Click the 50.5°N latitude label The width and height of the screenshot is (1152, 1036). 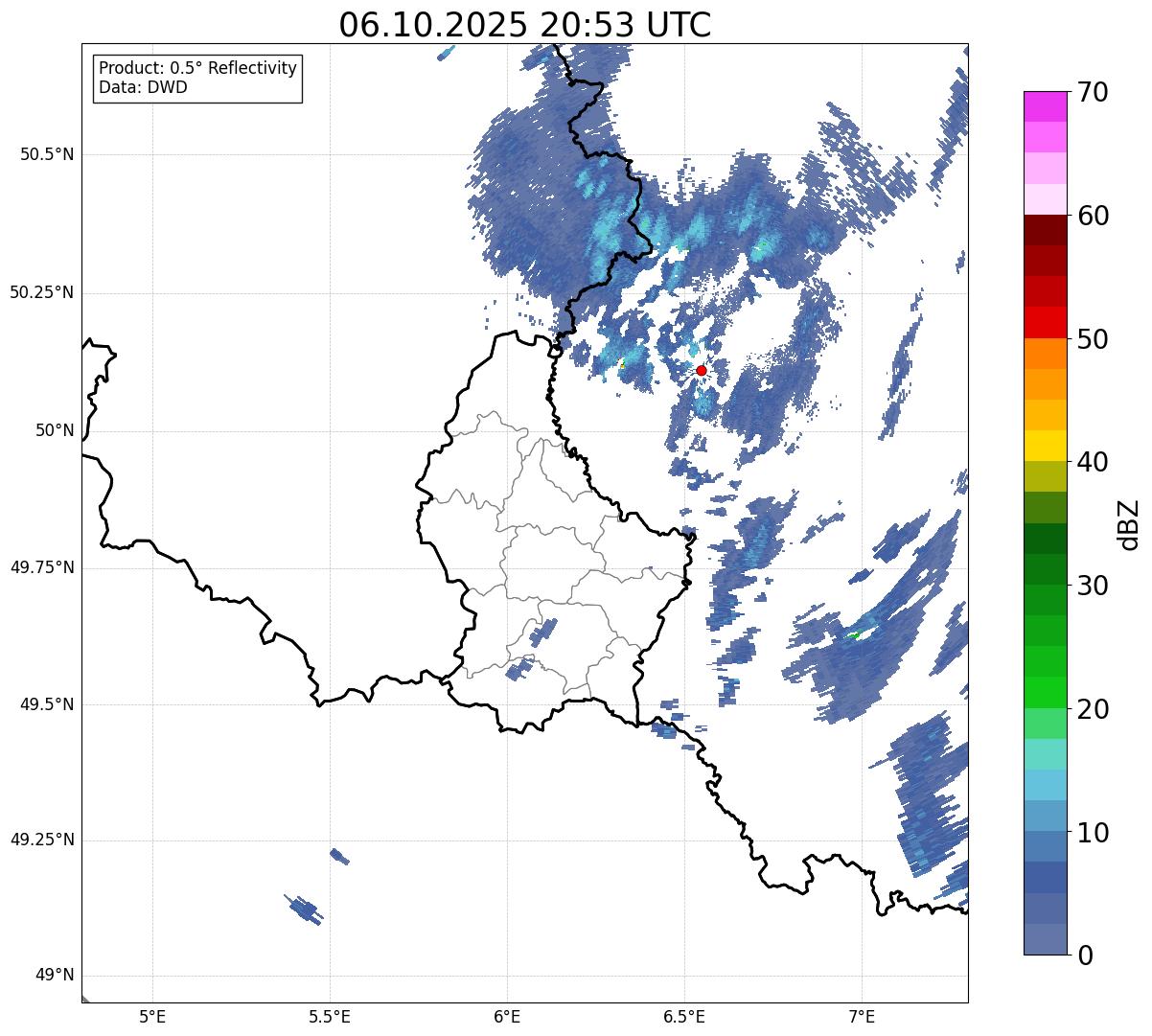(47, 154)
